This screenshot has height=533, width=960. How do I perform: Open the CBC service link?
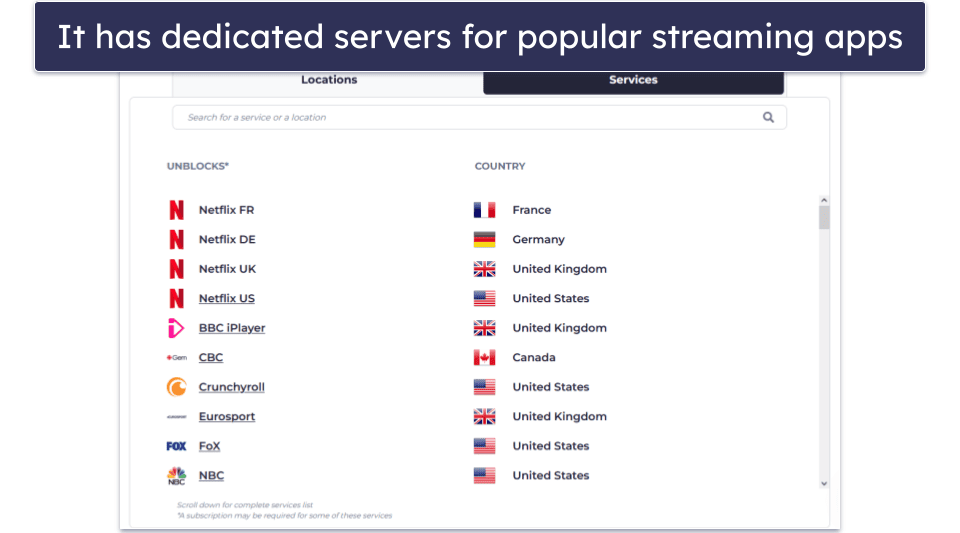[211, 357]
